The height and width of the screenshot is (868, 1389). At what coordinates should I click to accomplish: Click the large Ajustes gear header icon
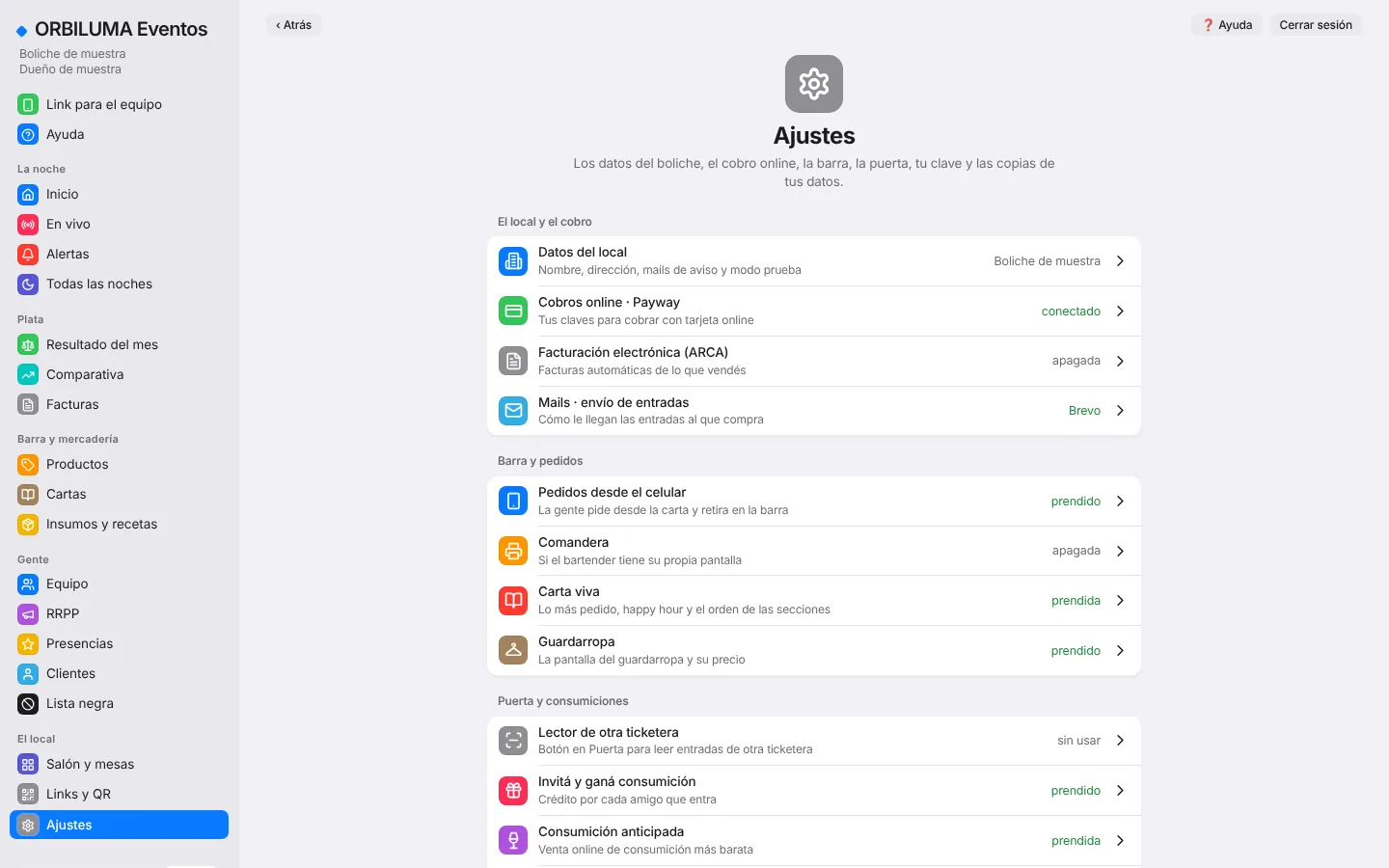pyautogui.click(x=814, y=84)
